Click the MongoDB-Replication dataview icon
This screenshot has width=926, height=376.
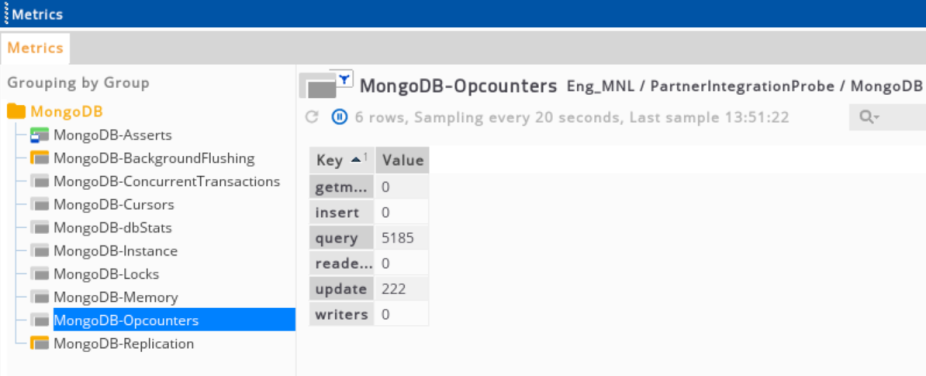[x=40, y=344]
